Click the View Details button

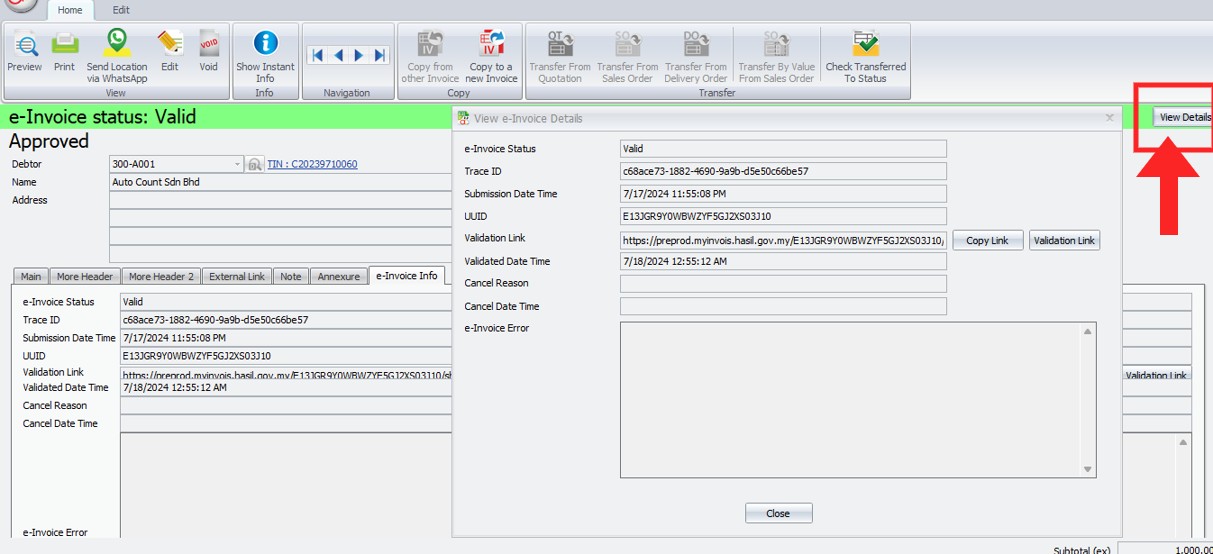pyautogui.click(x=1183, y=117)
